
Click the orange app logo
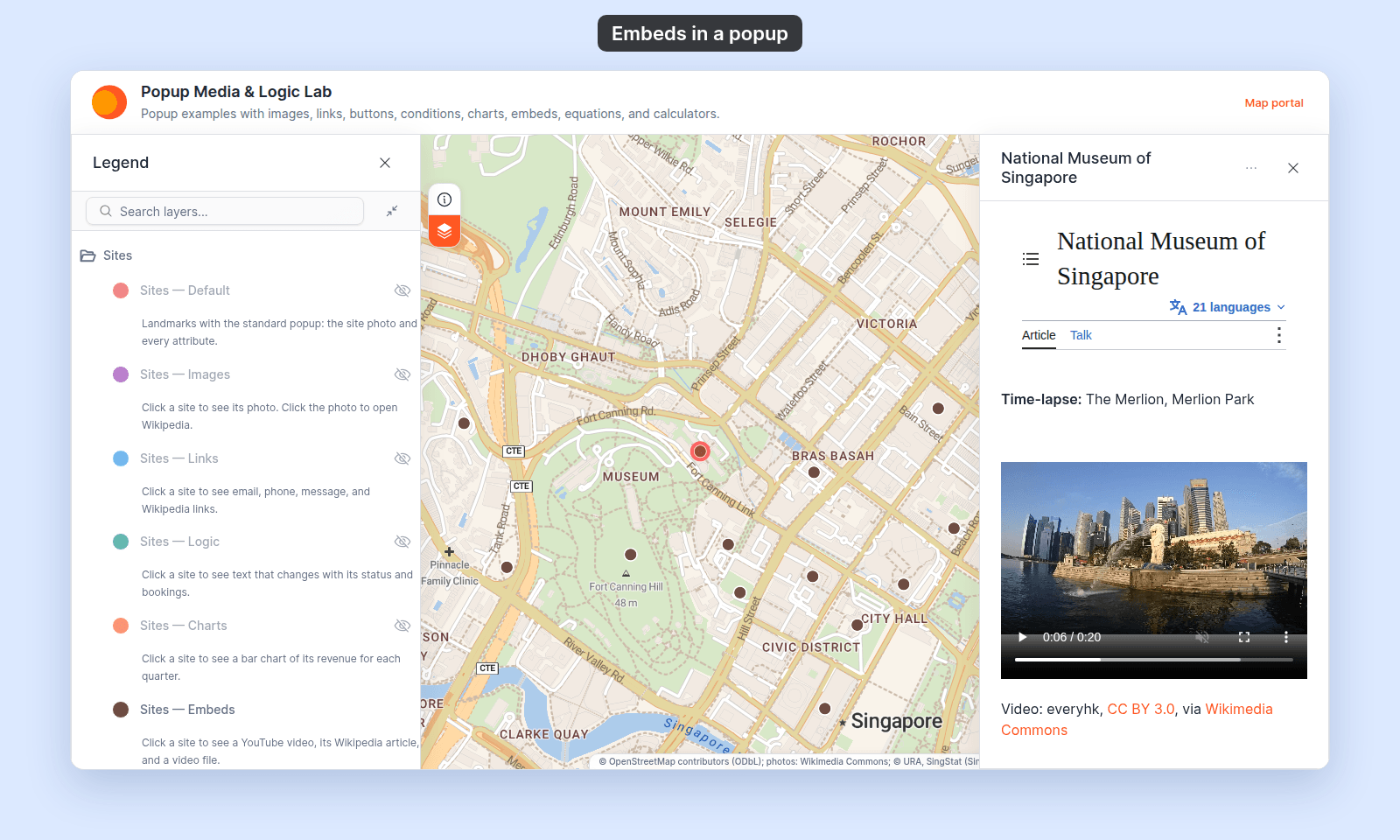pos(109,102)
